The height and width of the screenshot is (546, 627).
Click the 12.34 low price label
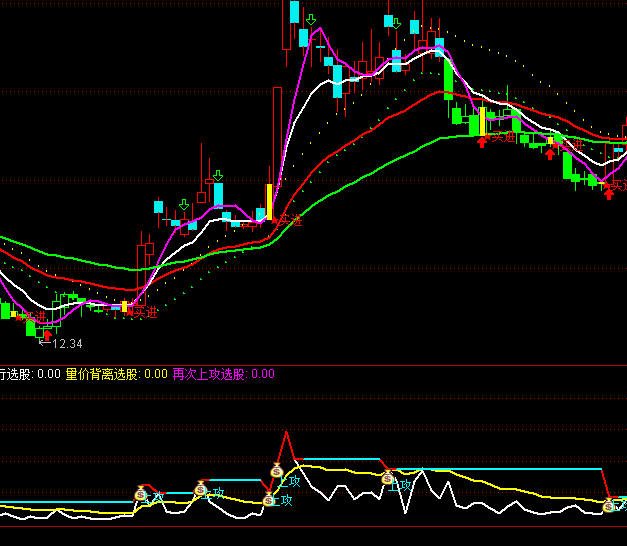click(66, 344)
